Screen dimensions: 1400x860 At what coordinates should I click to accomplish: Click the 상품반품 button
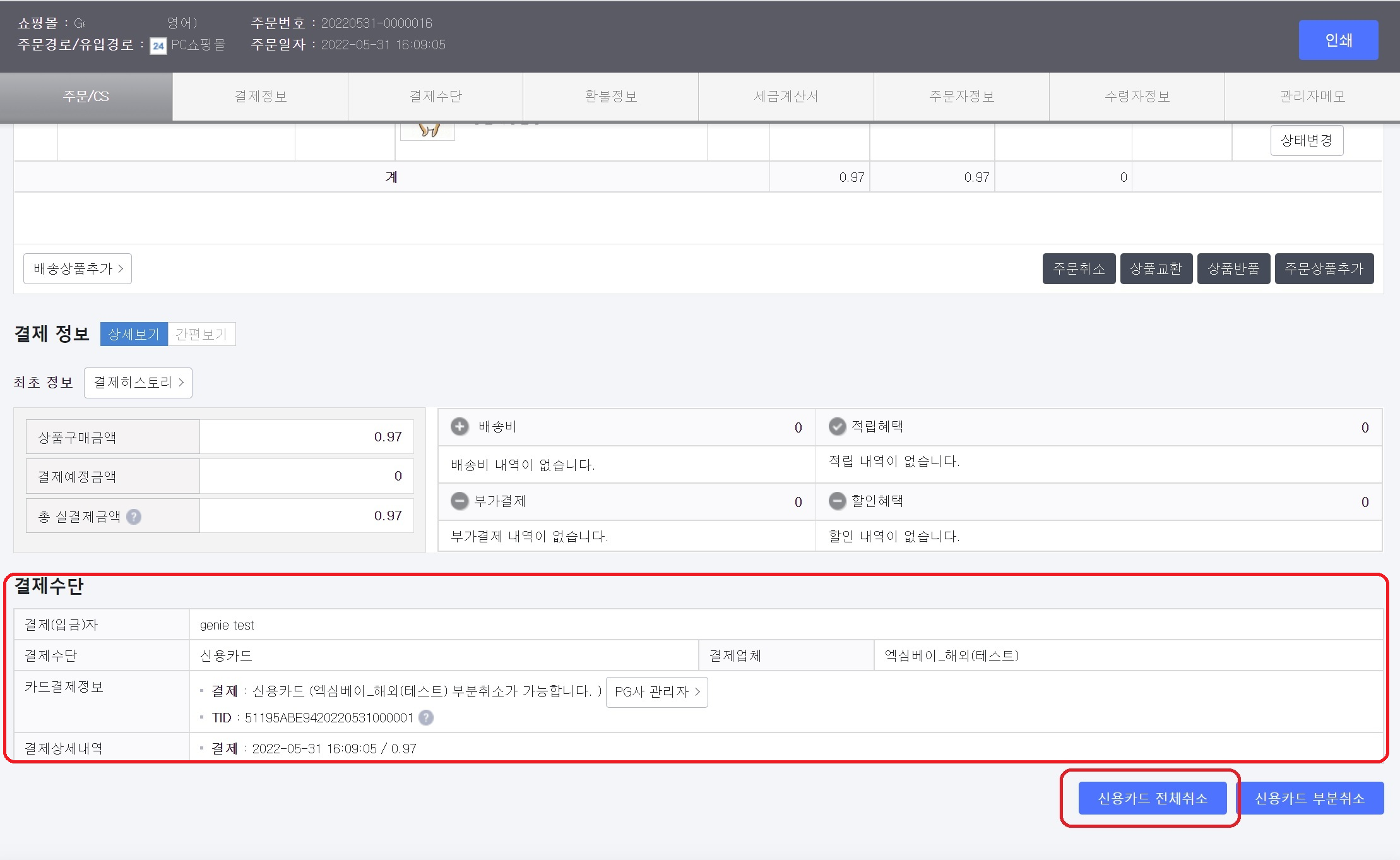pos(1233,269)
